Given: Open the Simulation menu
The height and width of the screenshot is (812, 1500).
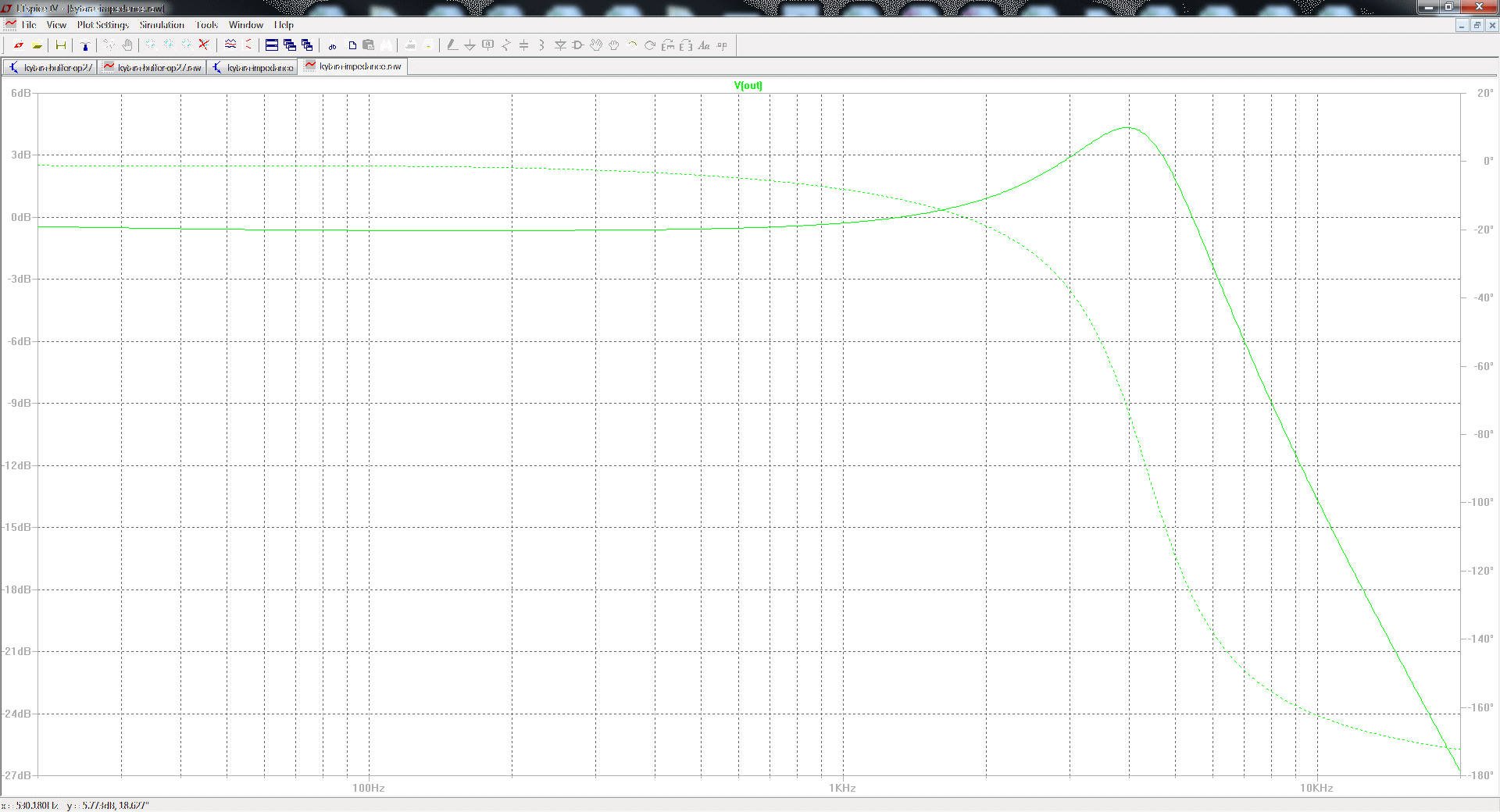Looking at the screenshot, I should tap(162, 25).
